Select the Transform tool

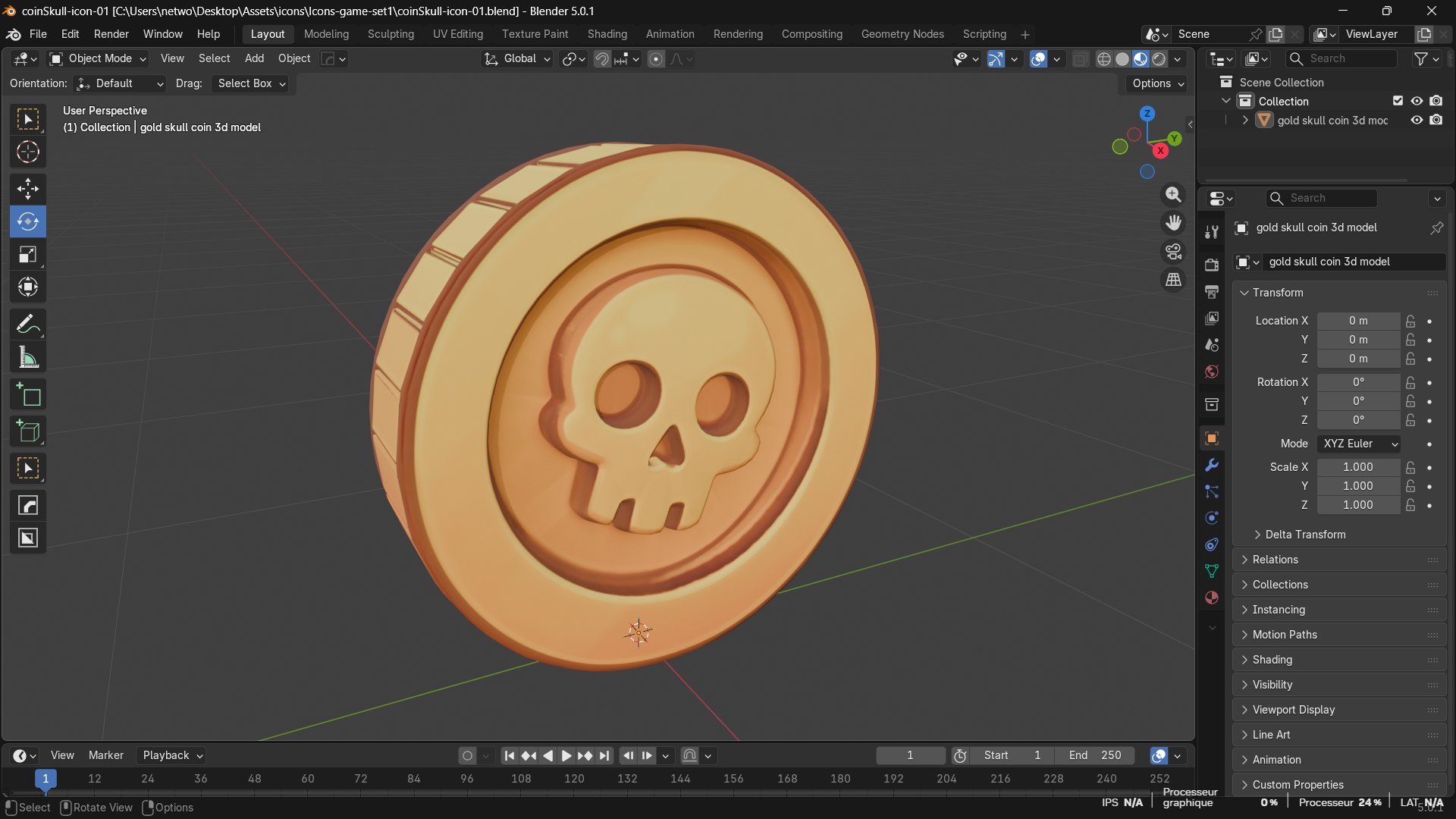click(x=28, y=287)
